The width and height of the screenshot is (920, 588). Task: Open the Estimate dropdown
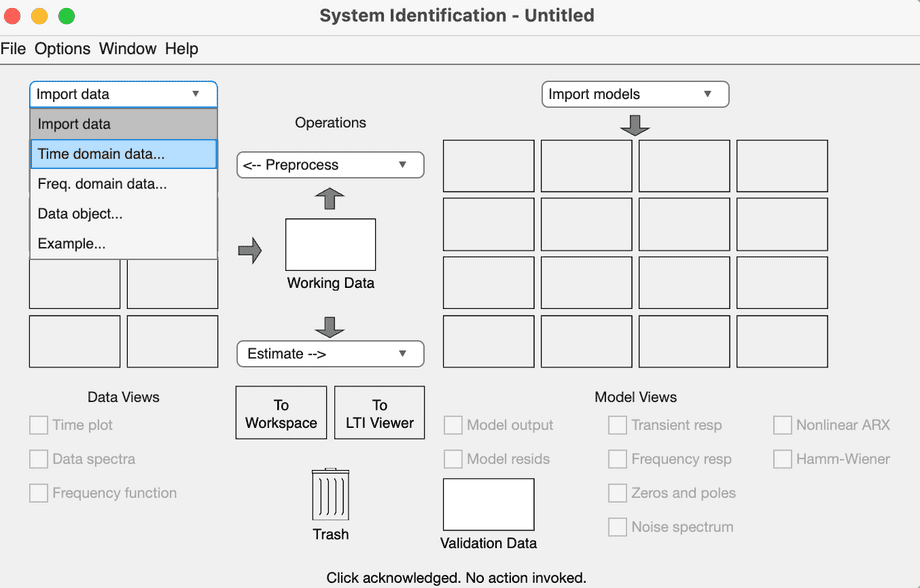(x=330, y=353)
